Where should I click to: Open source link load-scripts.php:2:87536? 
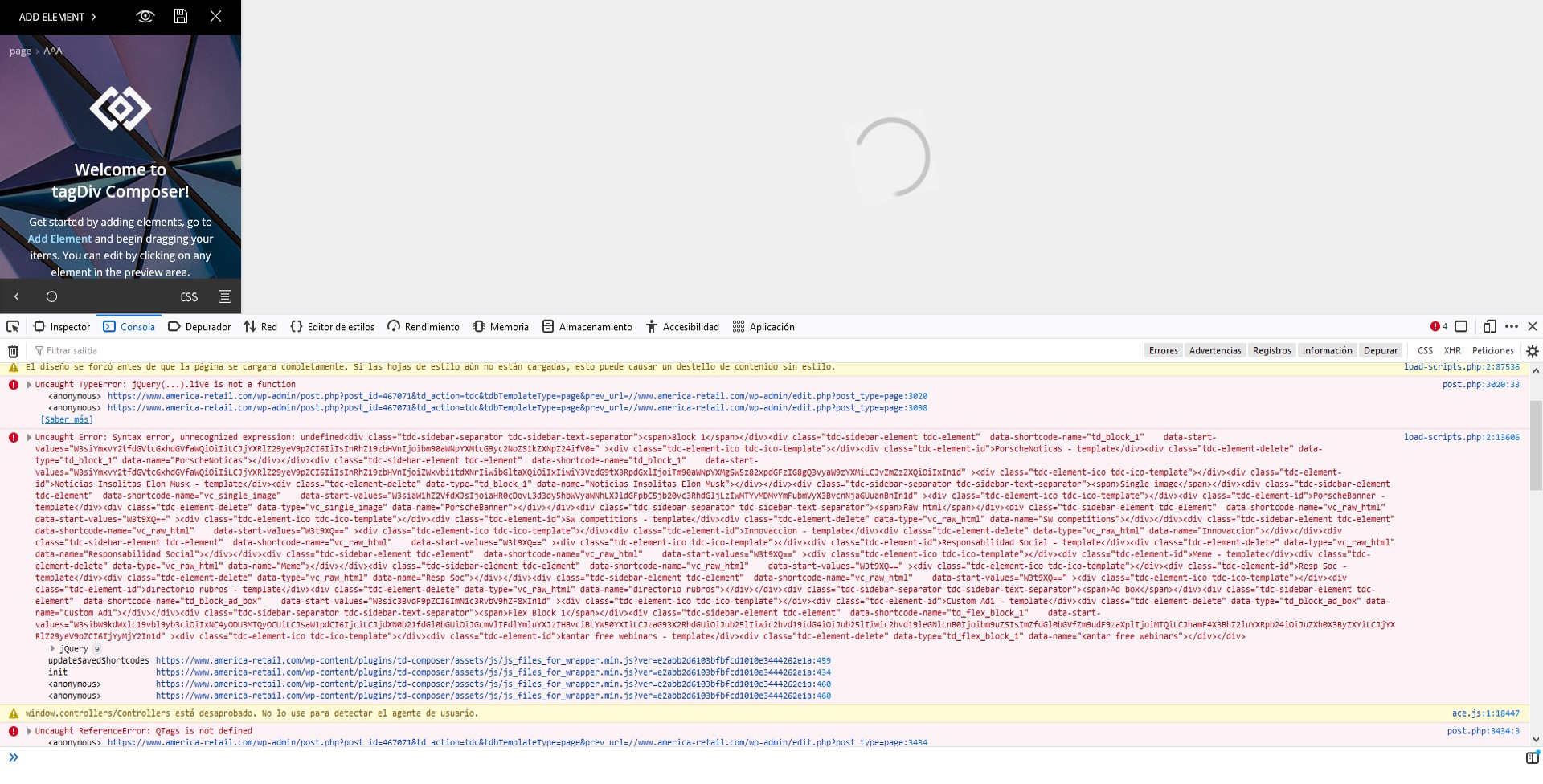[x=1461, y=367]
